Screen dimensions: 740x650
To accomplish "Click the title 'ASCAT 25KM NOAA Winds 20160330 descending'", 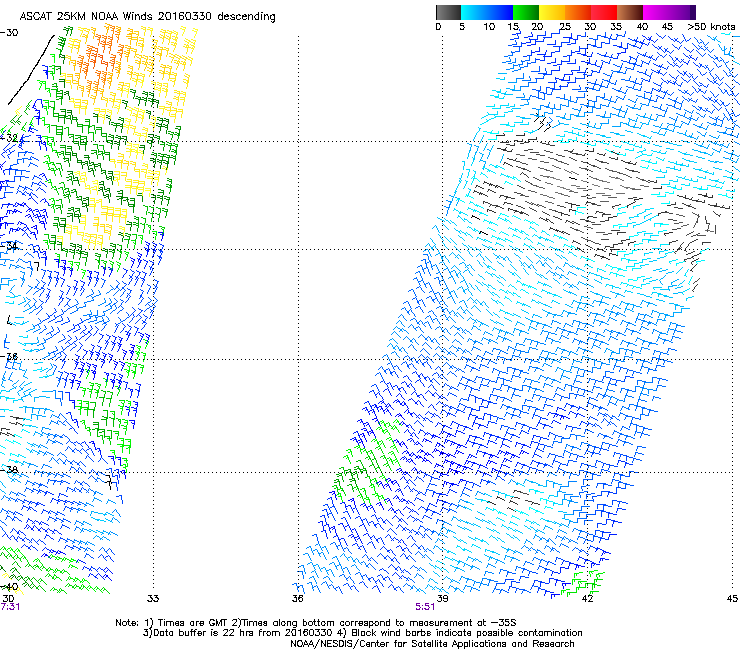I will [x=148, y=17].
